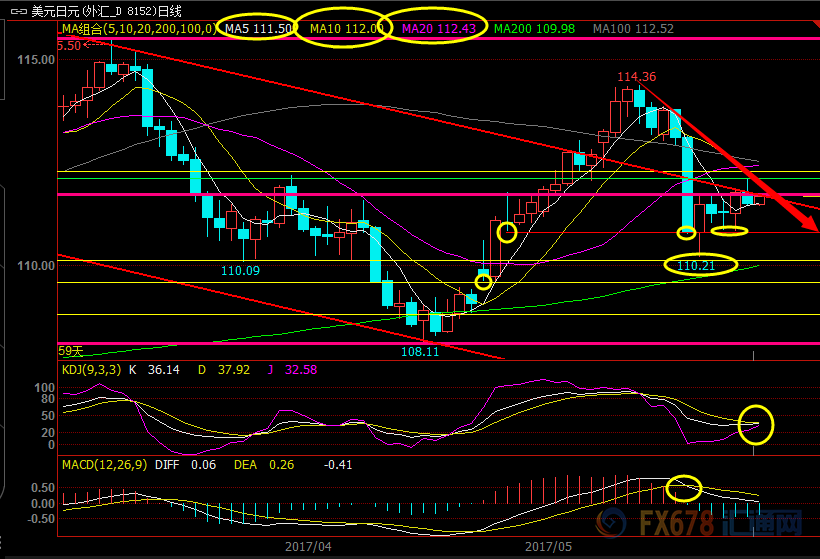Image resolution: width=820 pixels, height=559 pixels.
Task: Click the 110.00 price axis label
Action: point(36,266)
